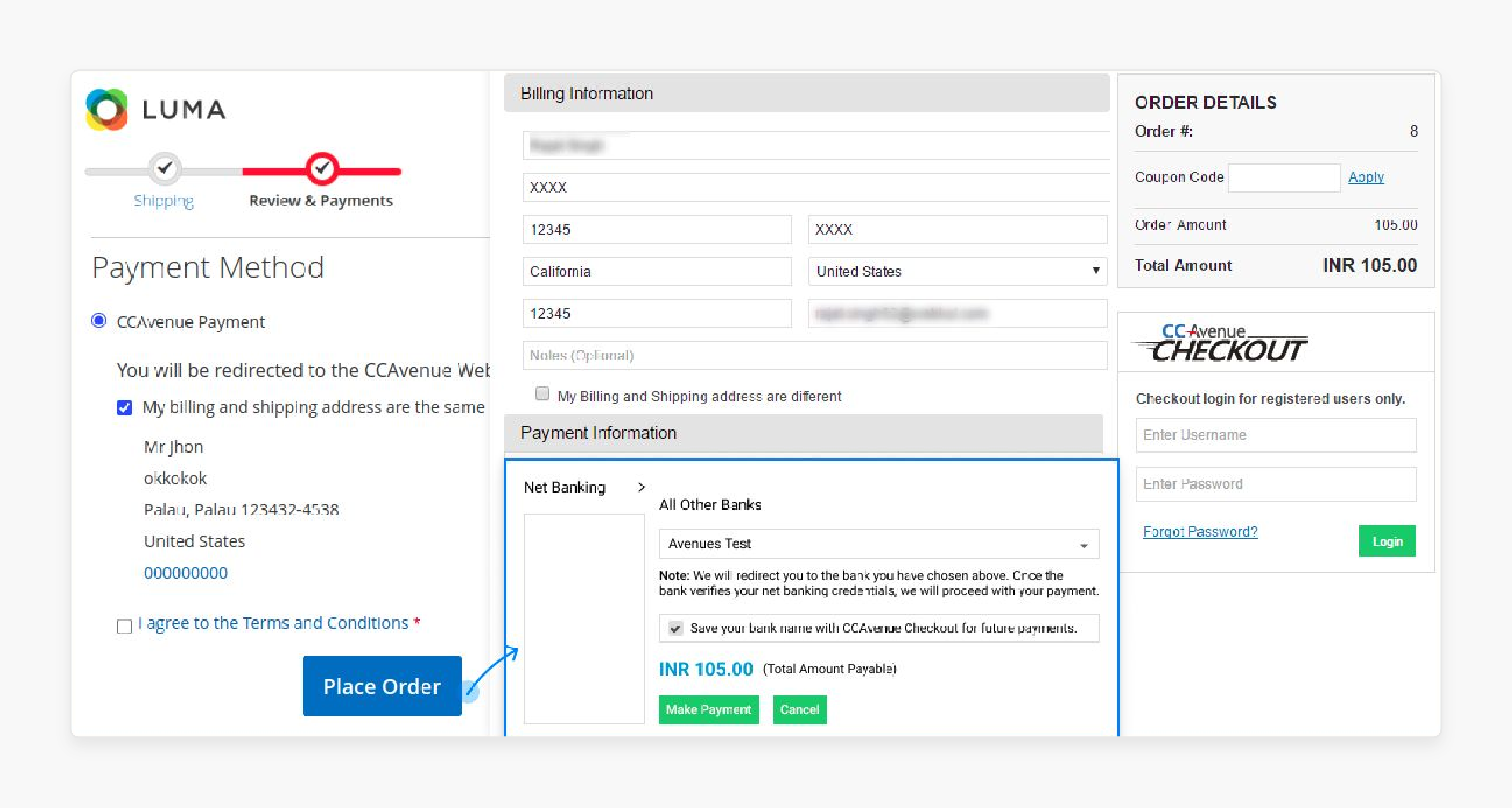
Task: Click the okkokok address line
Action: click(x=175, y=478)
